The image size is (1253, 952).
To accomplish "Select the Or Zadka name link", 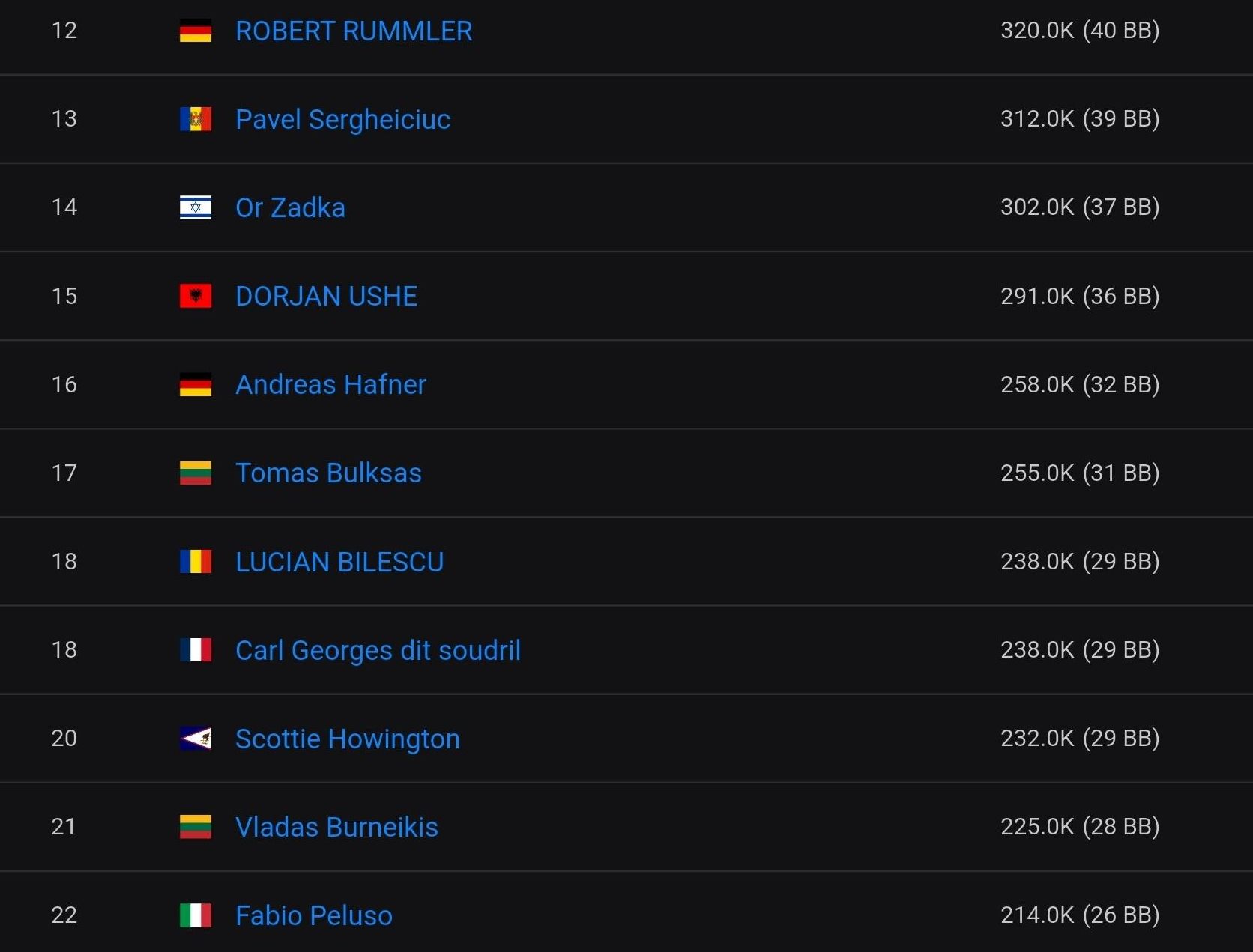I will tap(290, 208).
